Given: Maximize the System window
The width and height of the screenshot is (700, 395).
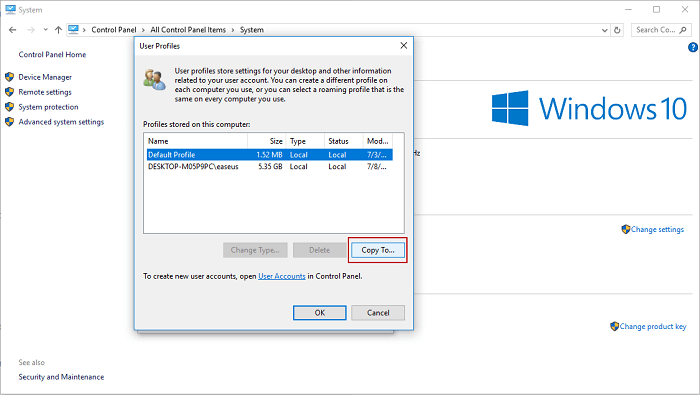Looking at the screenshot, I should tap(656, 9).
